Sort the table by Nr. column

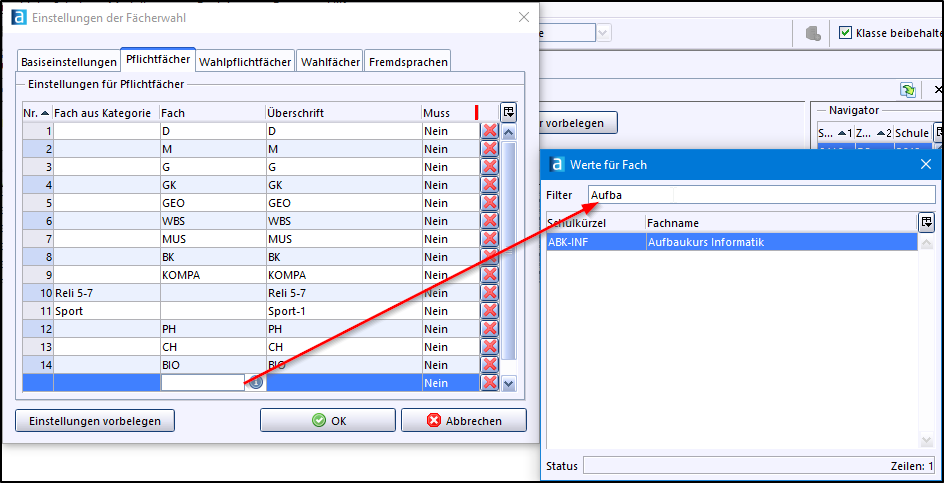37,113
